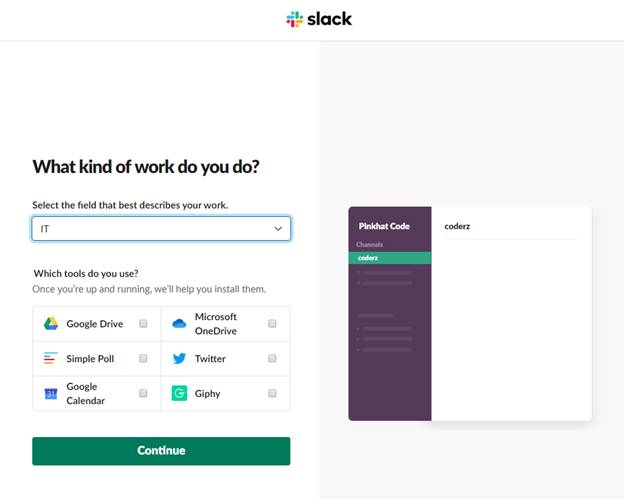Open the work field dropdown showing IT
This screenshot has height=499, width=624.
(161, 229)
